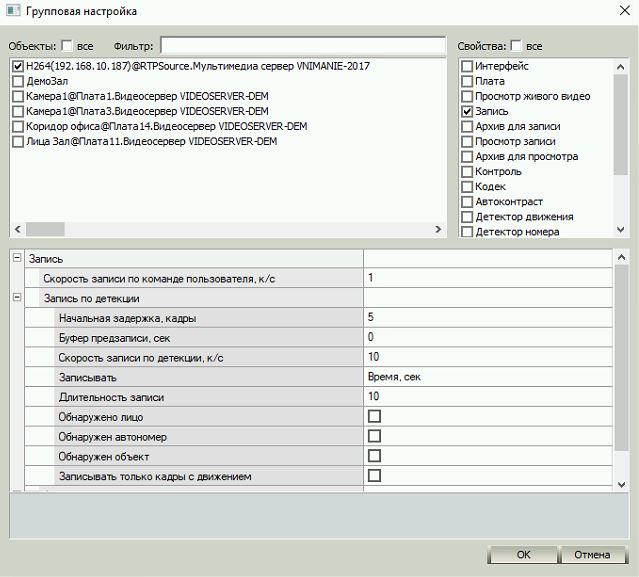Open Записывать 'Время, сек' dropdown
The width and height of the screenshot is (639, 577).
click(488, 377)
